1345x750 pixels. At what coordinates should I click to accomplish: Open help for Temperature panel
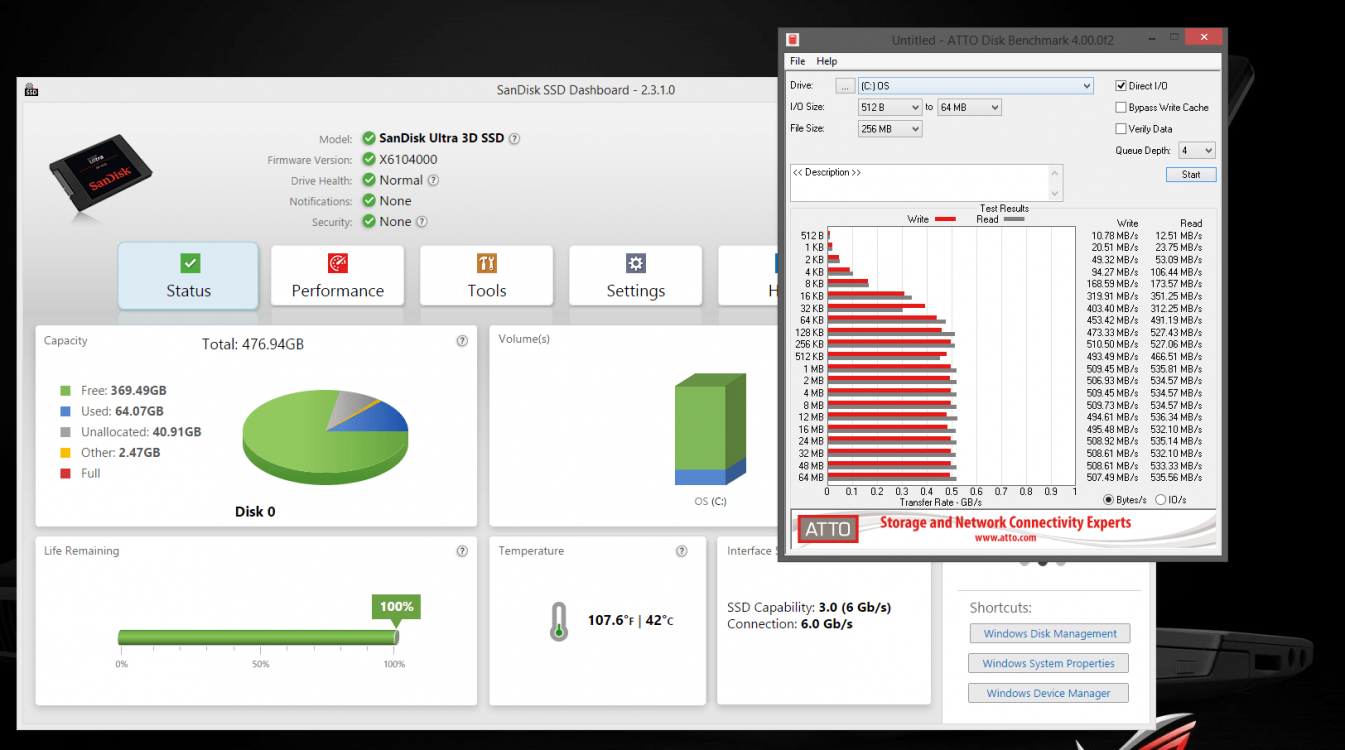681,551
